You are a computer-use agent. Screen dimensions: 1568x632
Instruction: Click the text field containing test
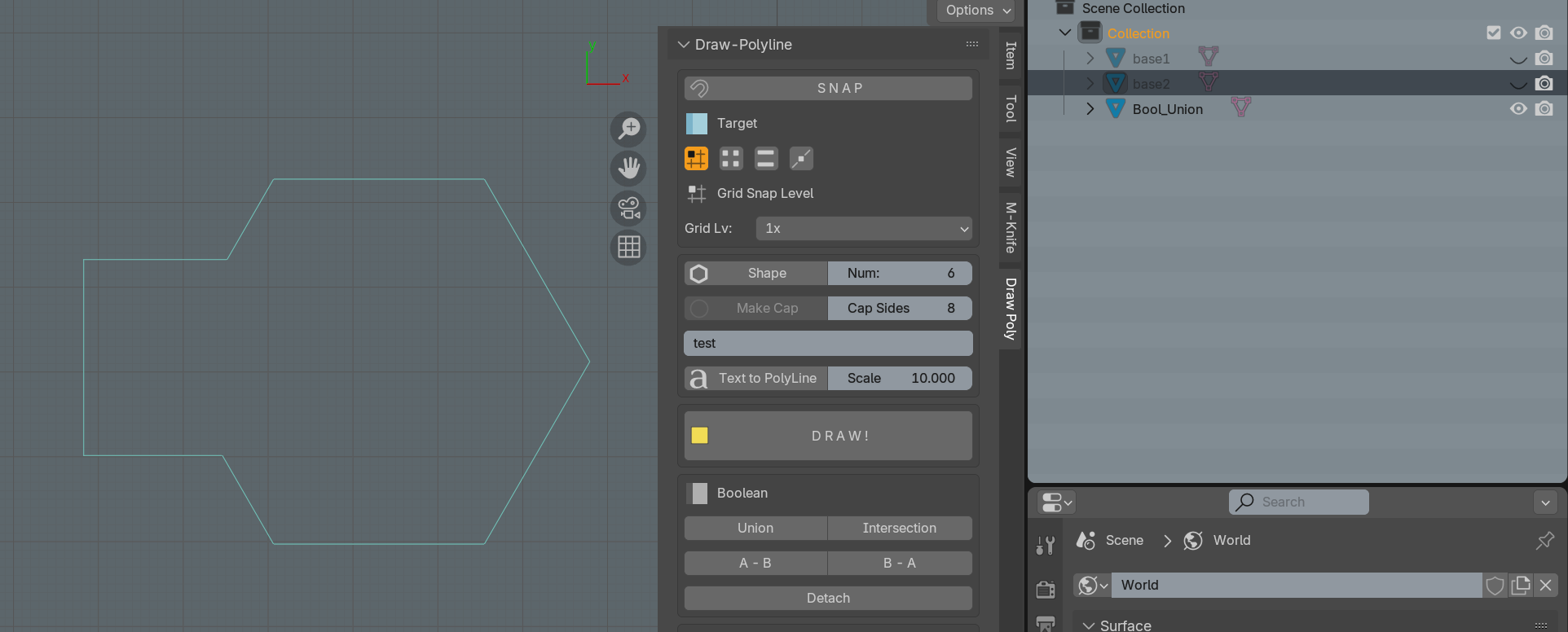click(x=828, y=343)
